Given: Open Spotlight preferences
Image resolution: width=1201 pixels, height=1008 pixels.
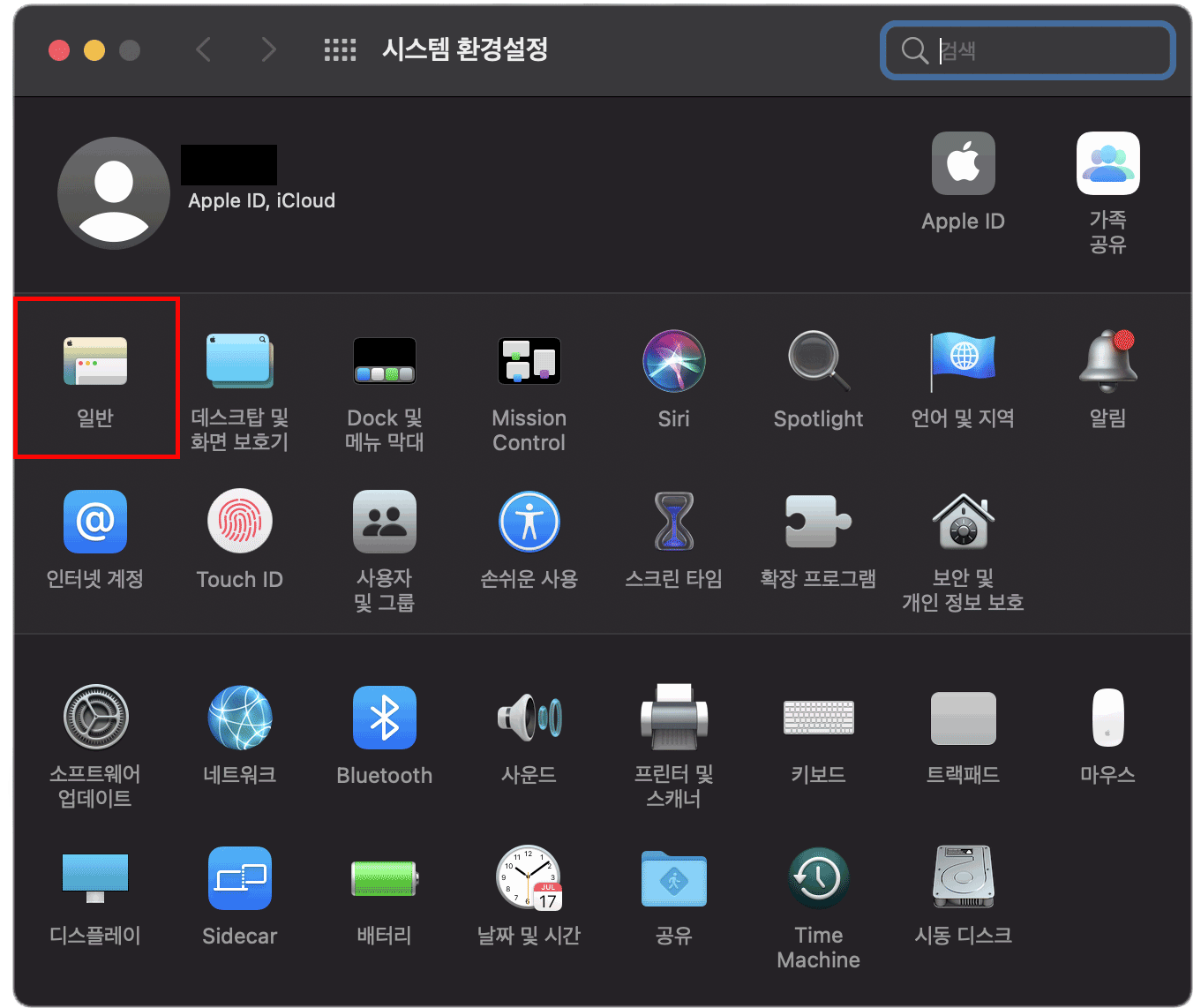Looking at the screenshot, I should (x=818, y=361).
